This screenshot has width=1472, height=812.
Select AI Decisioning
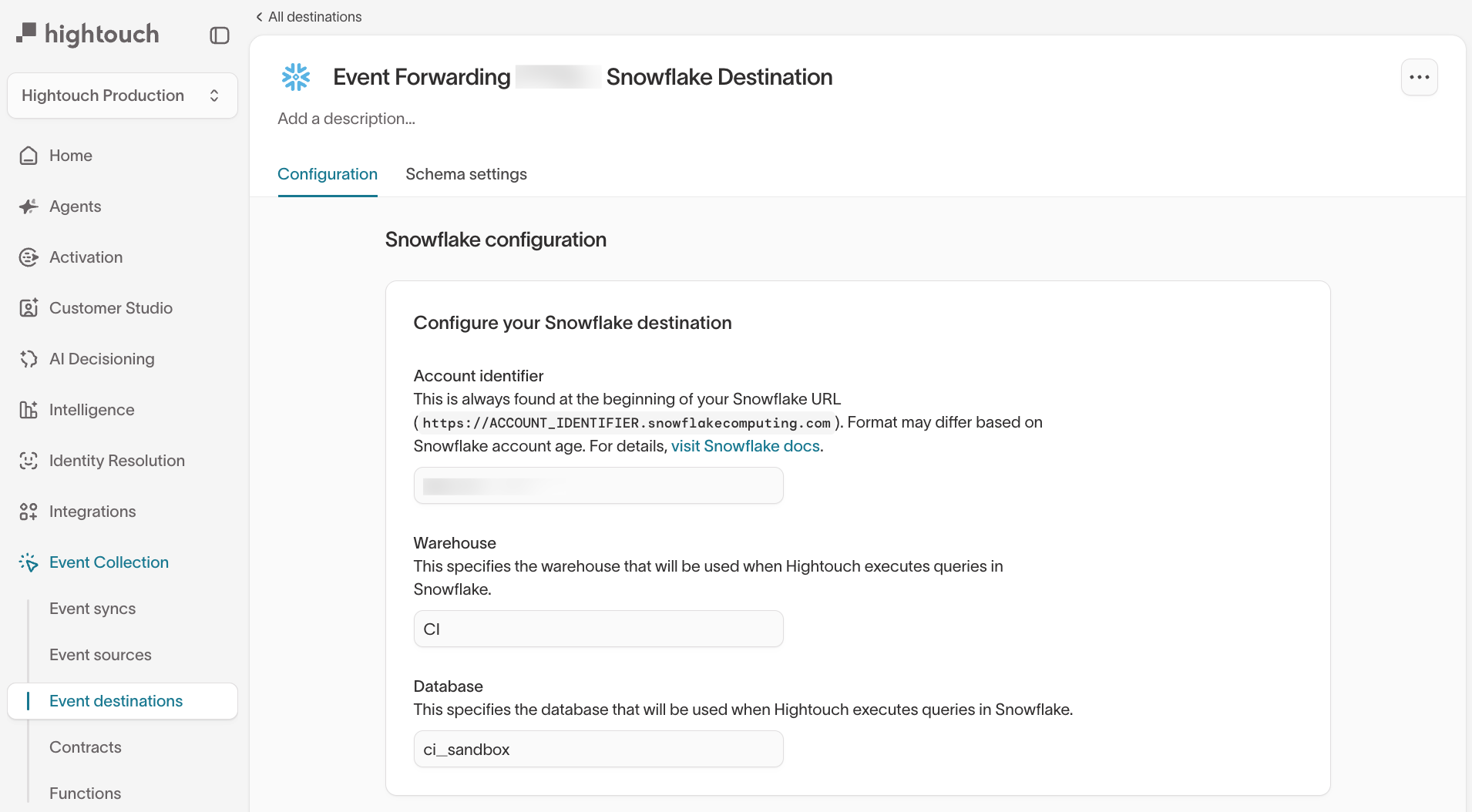102,358
